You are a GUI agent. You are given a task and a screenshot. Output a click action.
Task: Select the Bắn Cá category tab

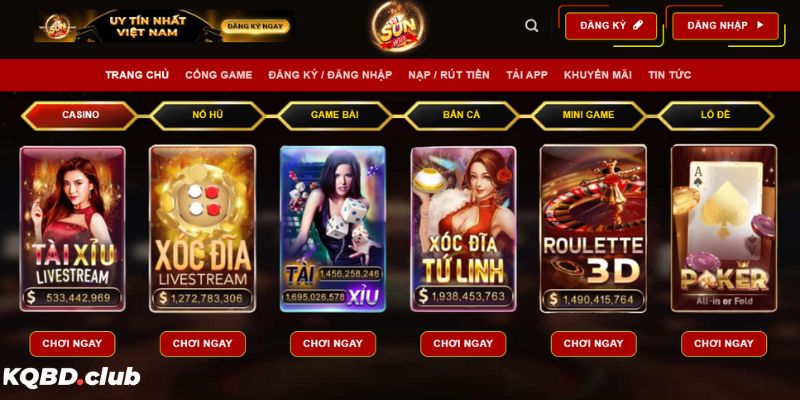click(x=461, y=115)
